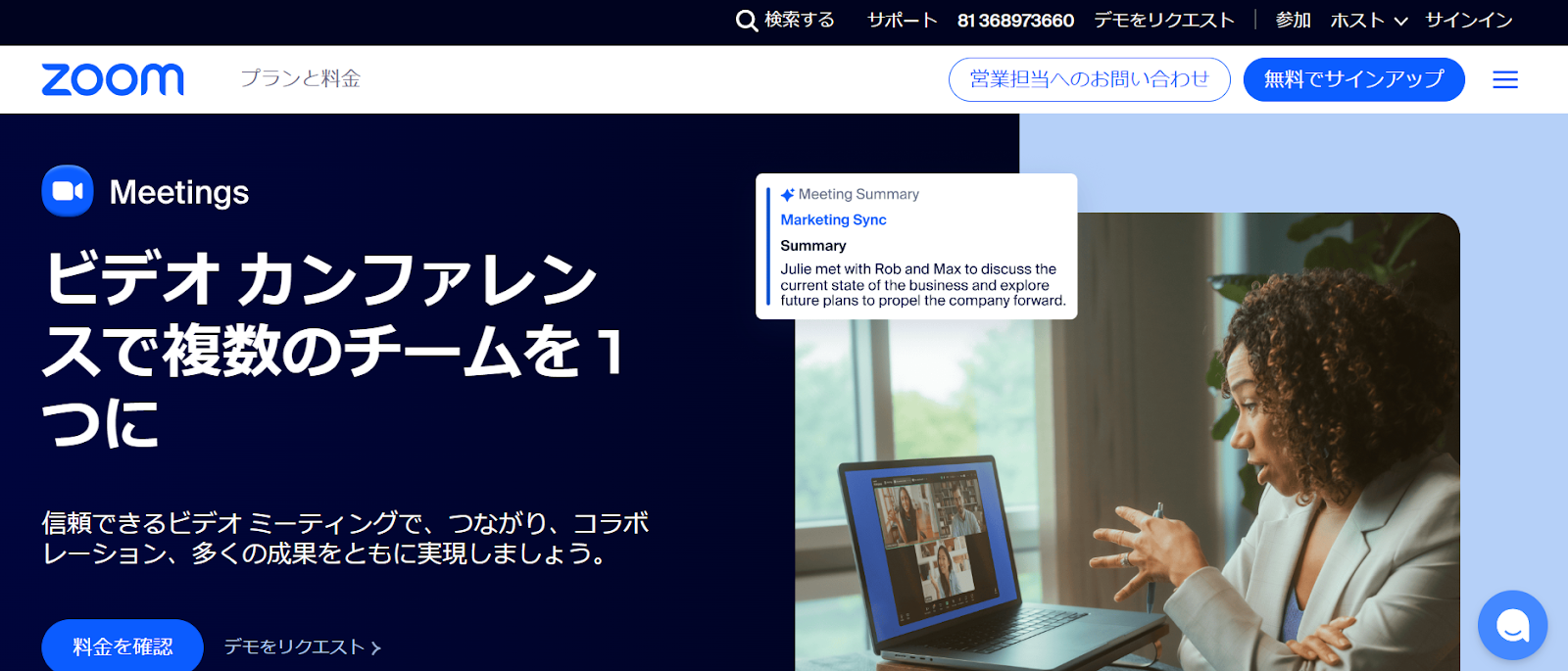Click the Meeting Summary label
The image size is (1568, 671).
coord(858,195)
